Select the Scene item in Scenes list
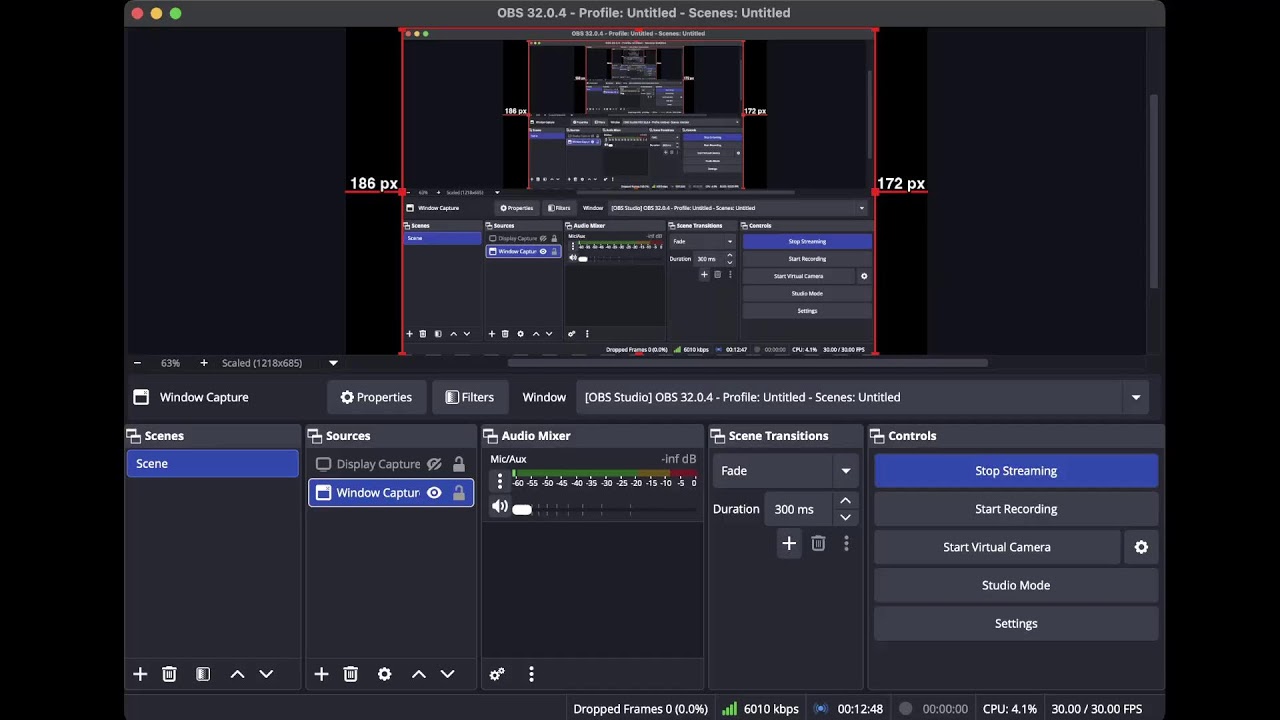1280x720 pixels. [212, 464]
